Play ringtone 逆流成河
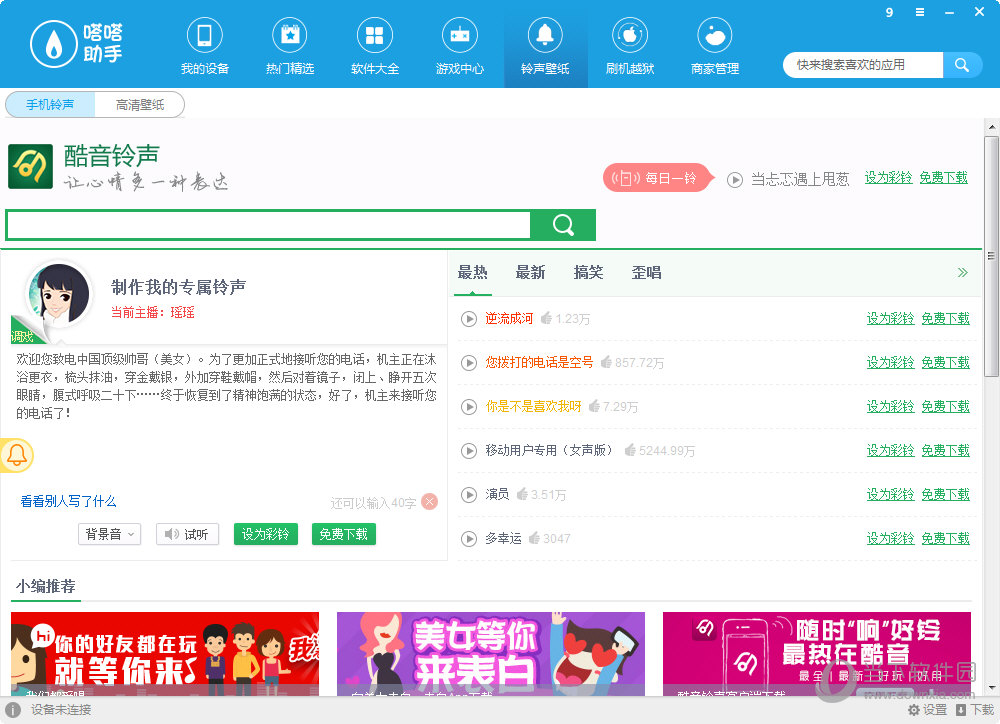Viewport: 1000px width, 724px height. tap(469, 318)
